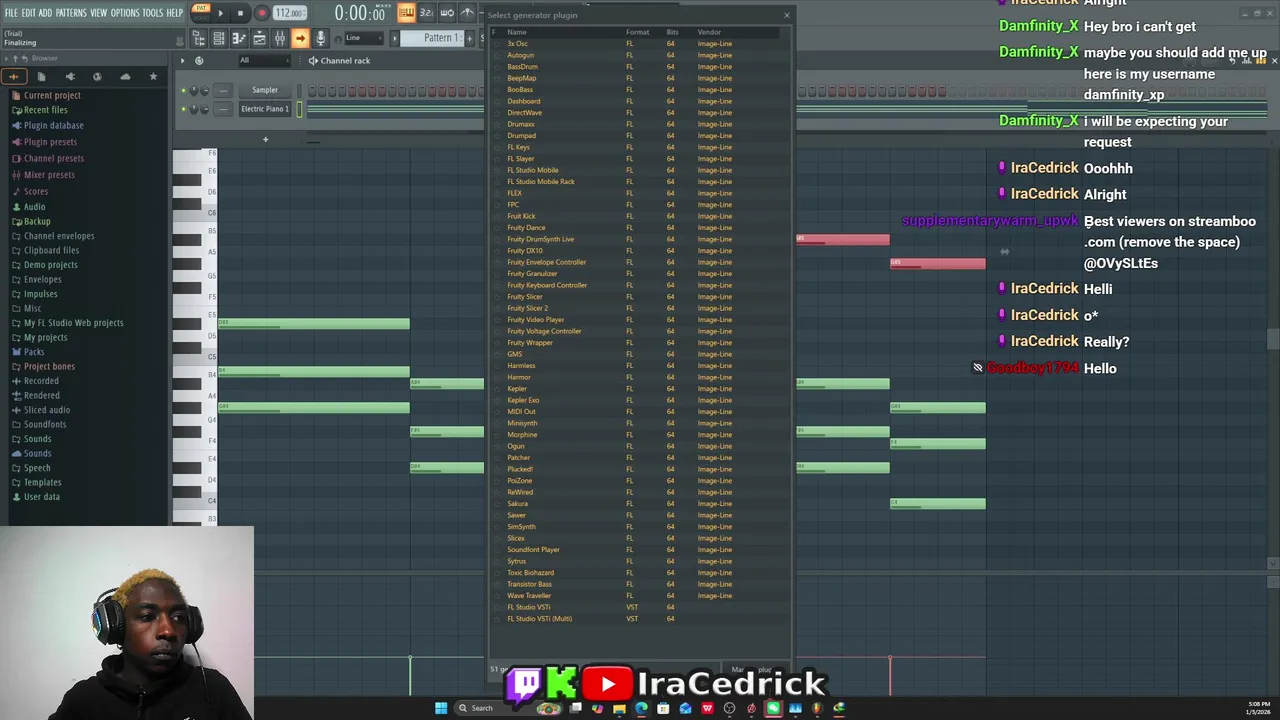This screenshot has height=720, width=1280.
Task: Expand the Demo projects folder
Action: tap(50, 264)
